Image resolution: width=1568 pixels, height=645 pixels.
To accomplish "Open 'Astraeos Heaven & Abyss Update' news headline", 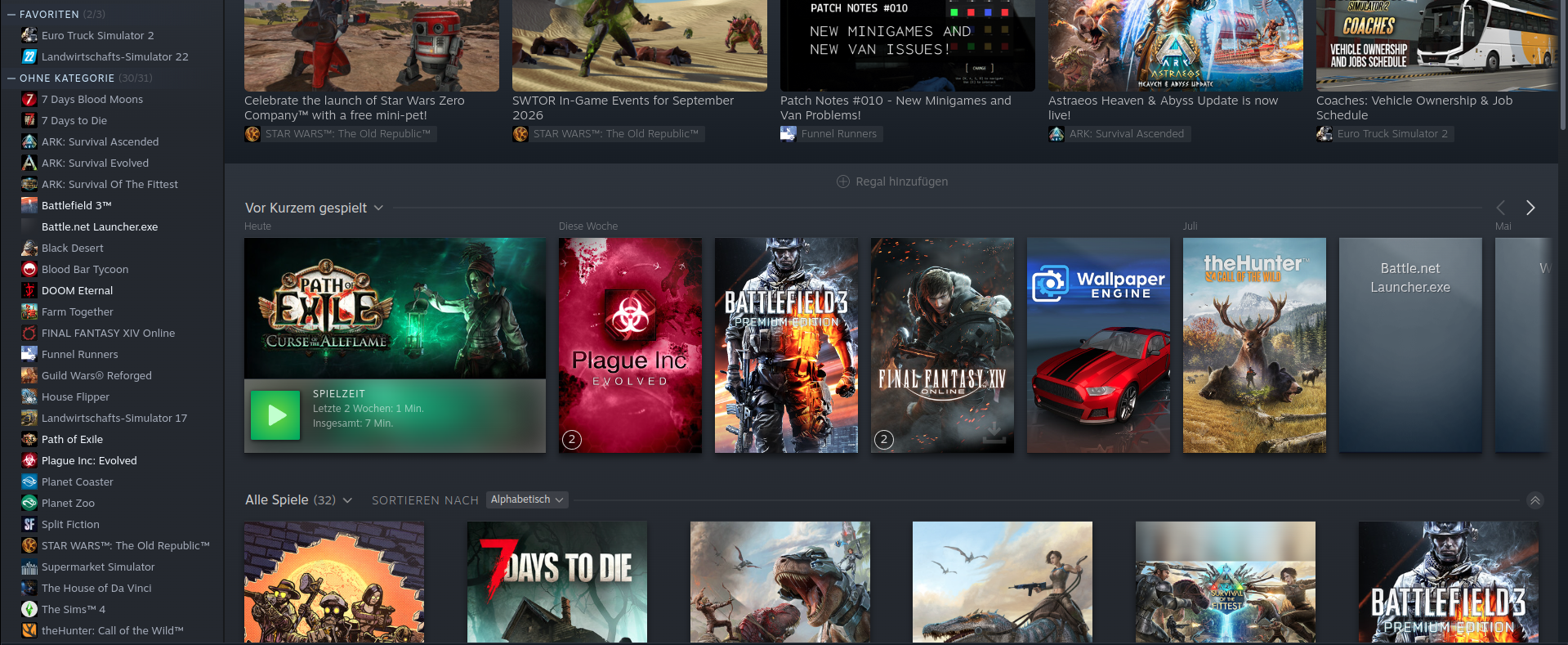I will (1163, 108).
